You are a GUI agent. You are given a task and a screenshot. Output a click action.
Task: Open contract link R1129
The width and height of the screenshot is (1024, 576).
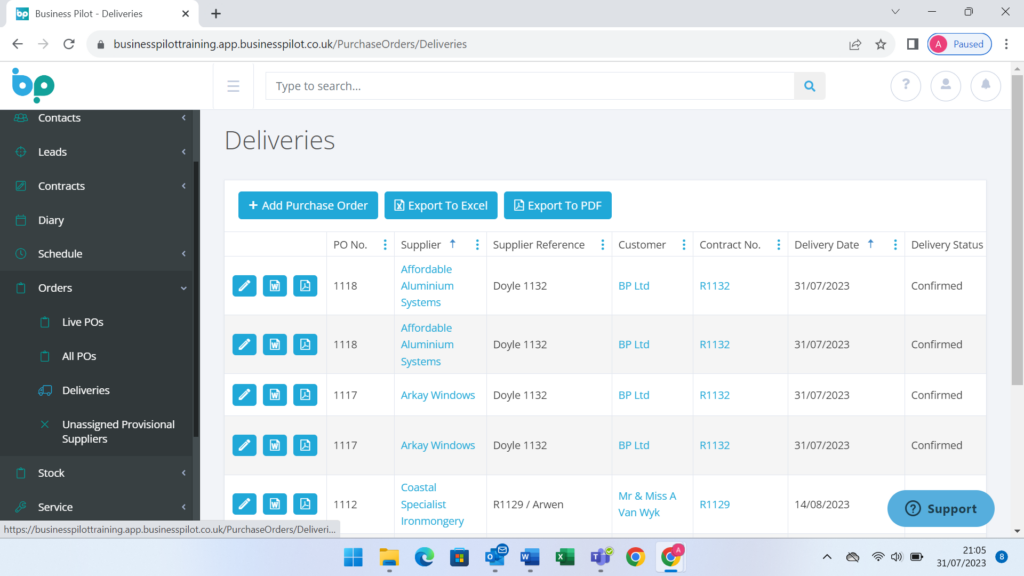pyautogui.click(x=714, y=504)
